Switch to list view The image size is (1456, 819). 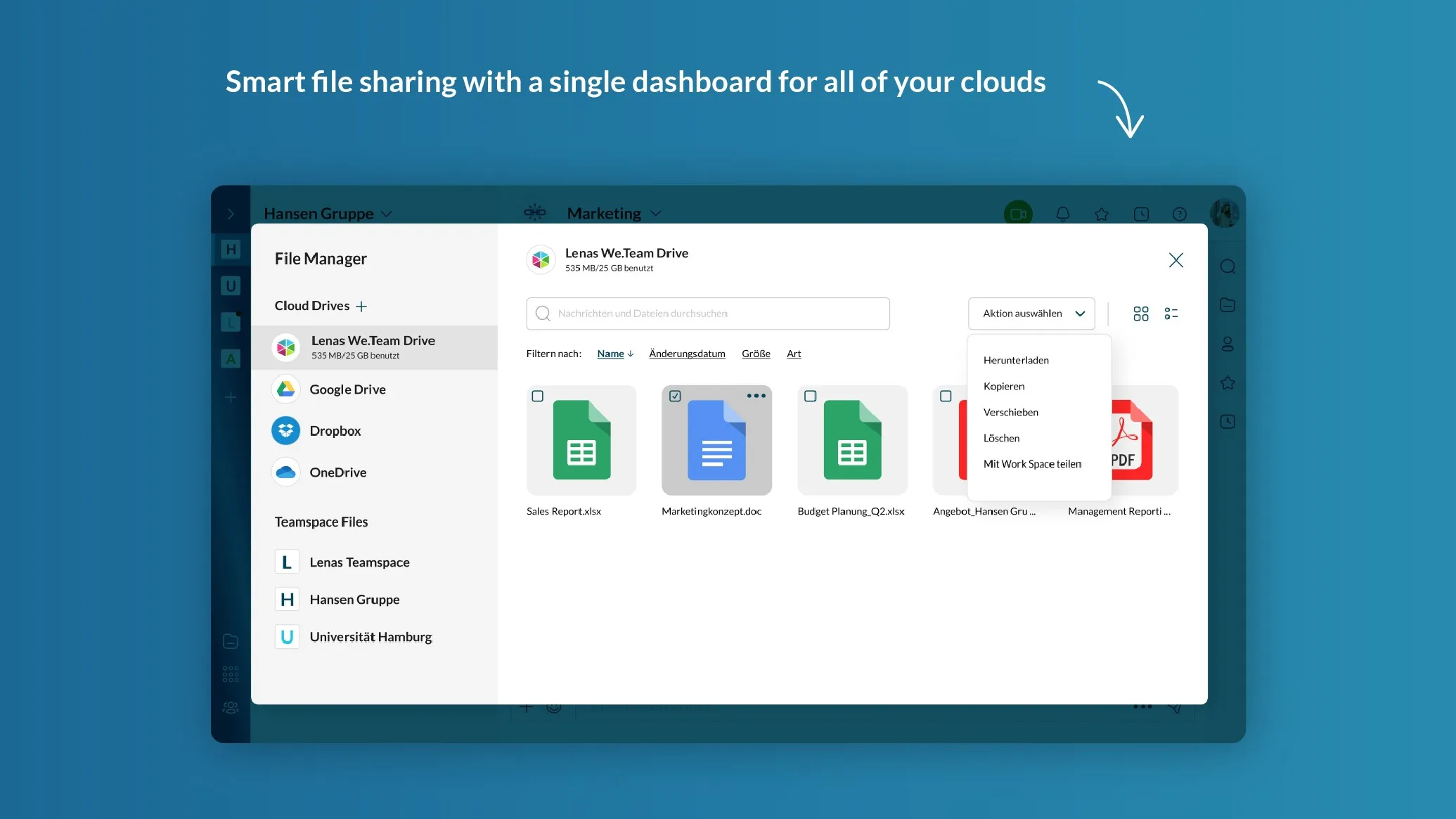(x=1171, y=314)
